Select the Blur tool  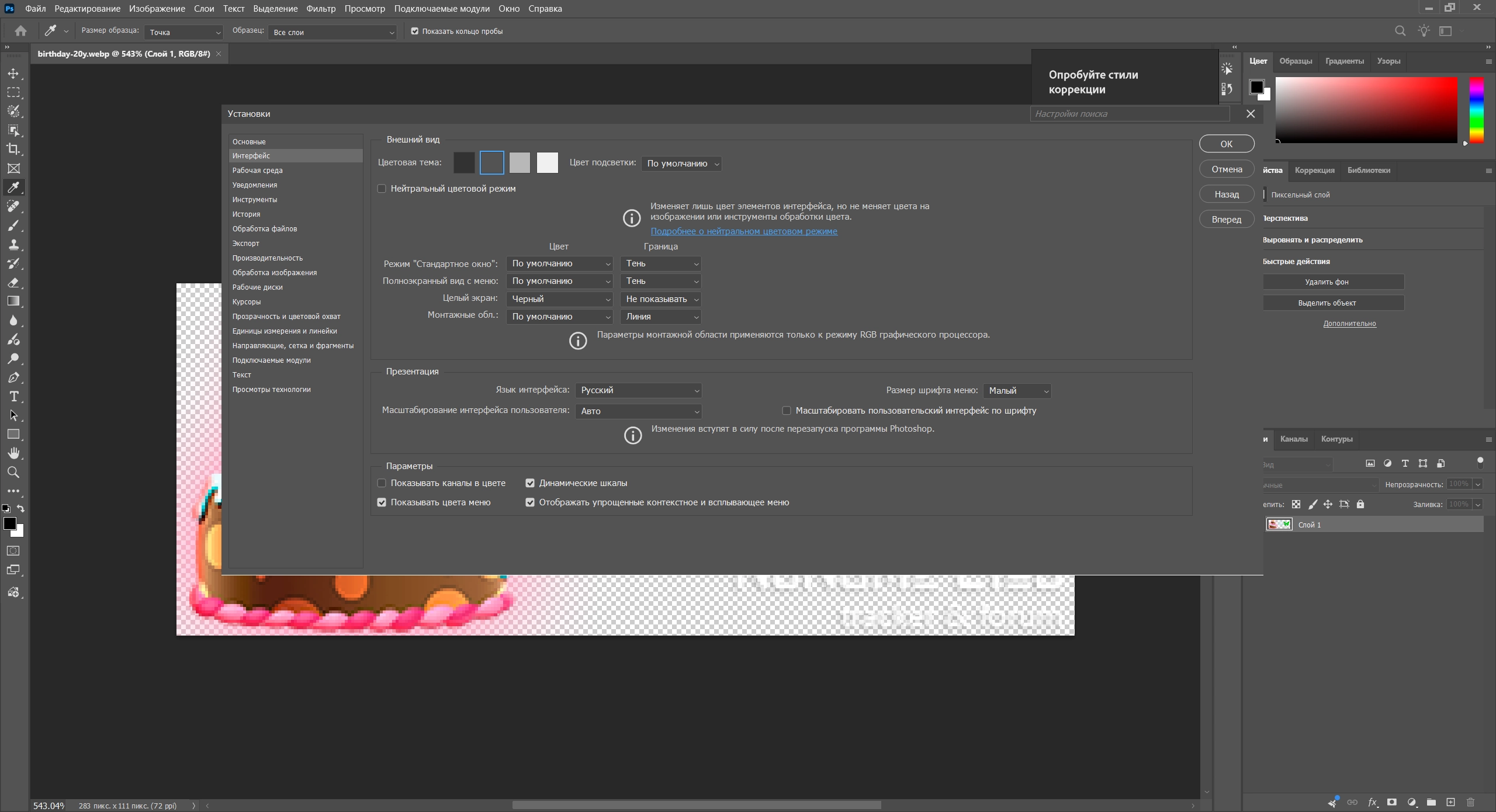13,321
